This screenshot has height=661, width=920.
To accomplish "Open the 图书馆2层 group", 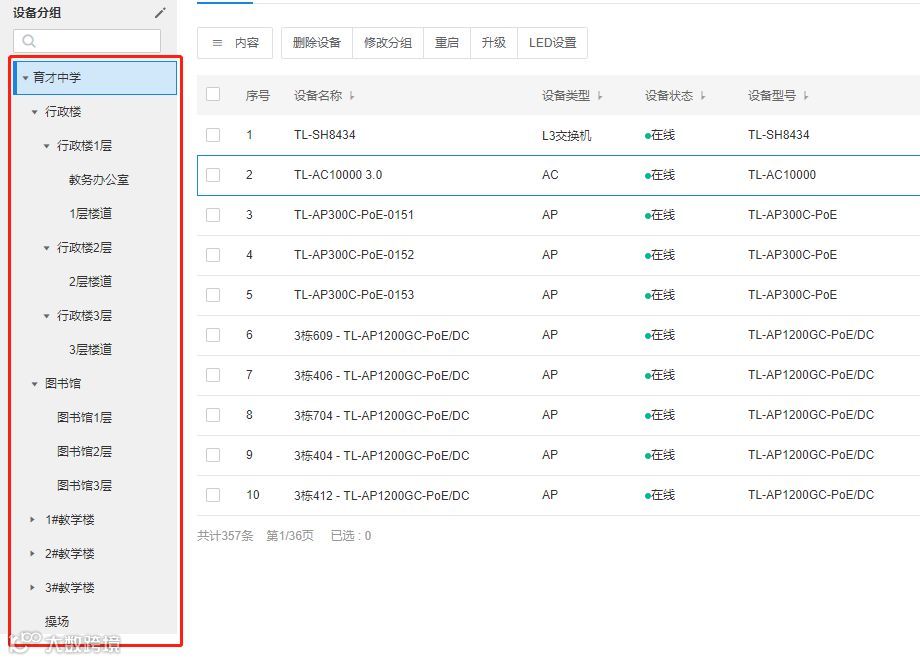I will 84,452.
